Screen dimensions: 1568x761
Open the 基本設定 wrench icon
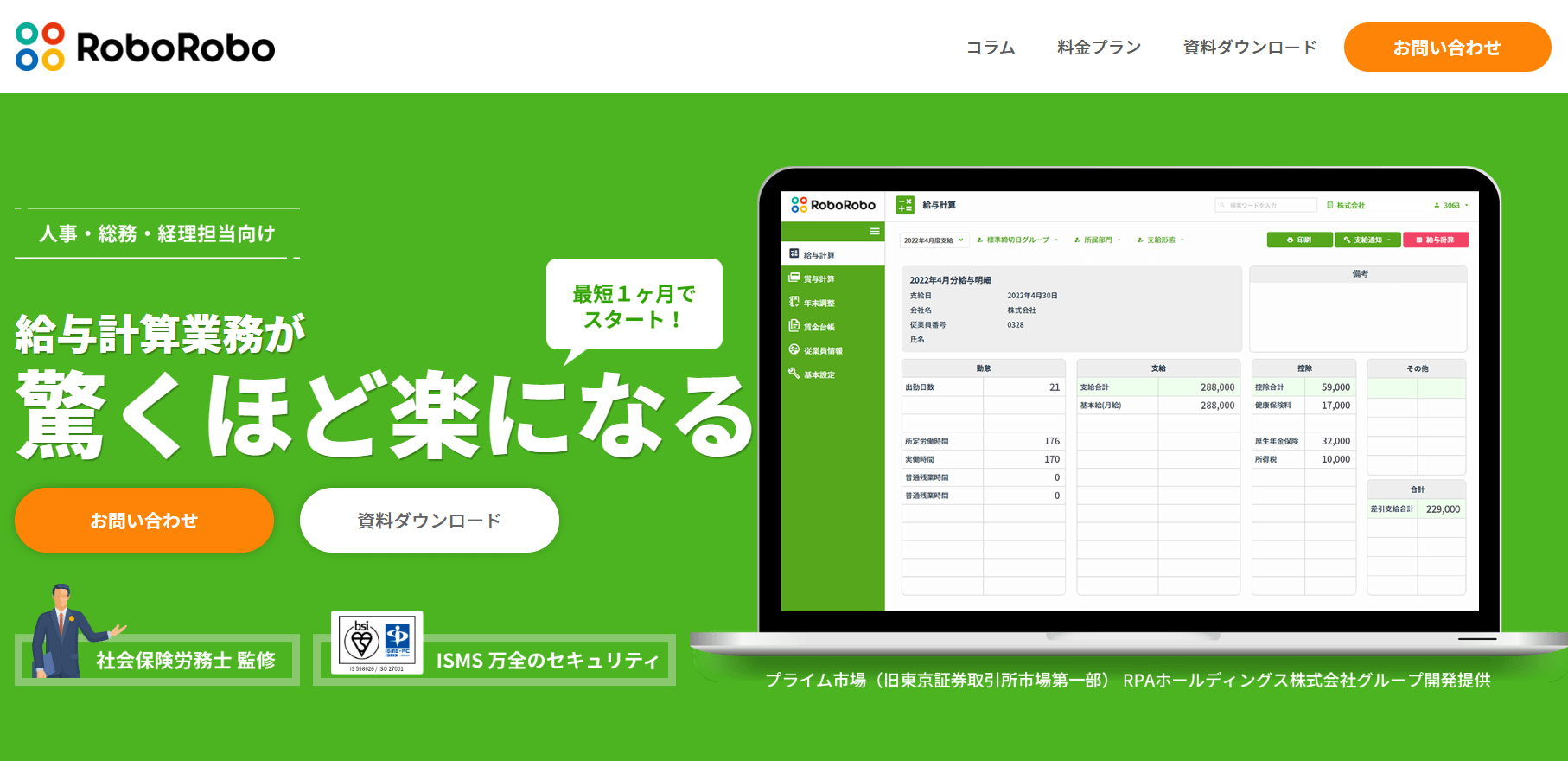click(794, 374)
